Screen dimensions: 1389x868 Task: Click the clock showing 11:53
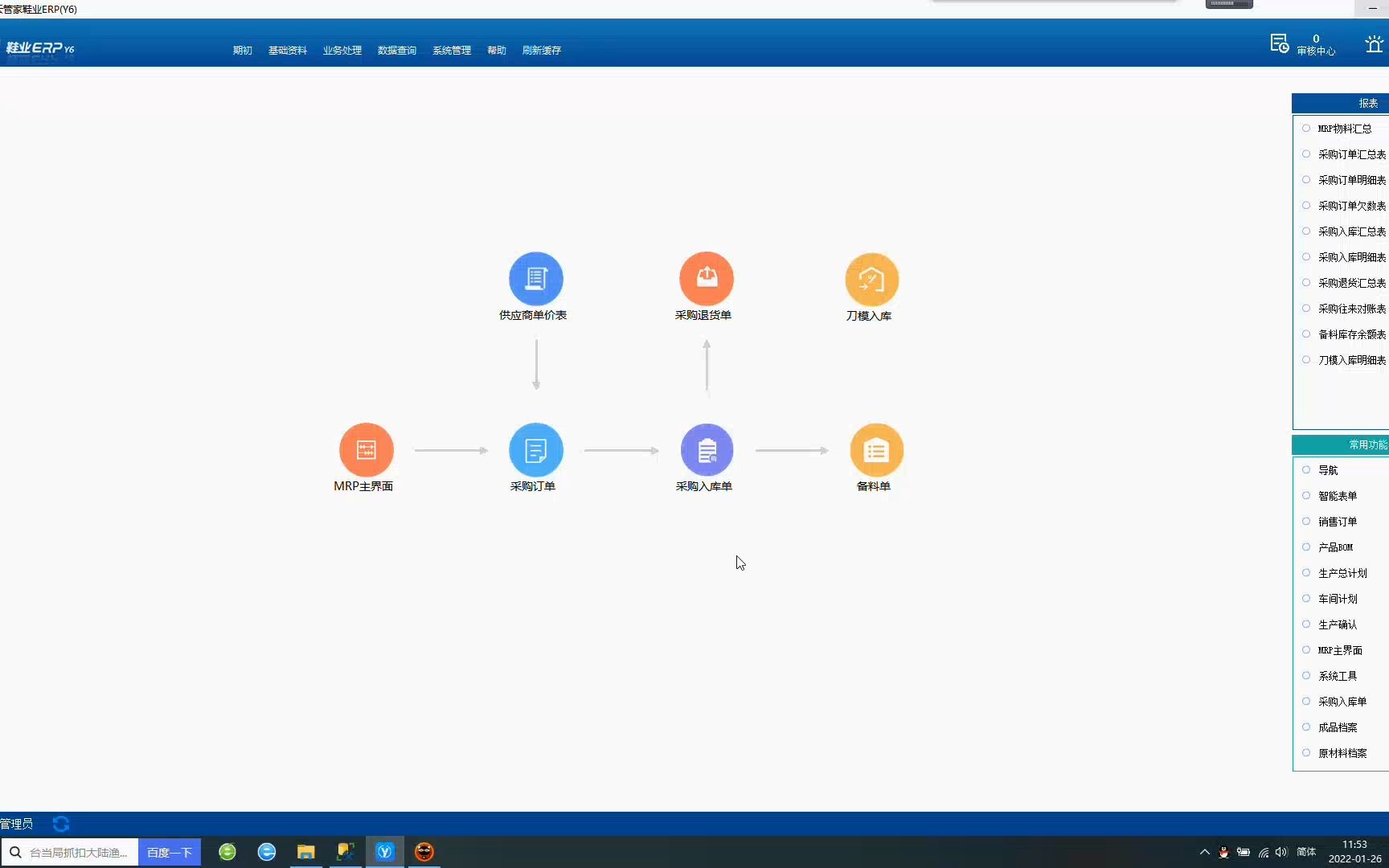pyautogui.click(x=1354, y=845)
